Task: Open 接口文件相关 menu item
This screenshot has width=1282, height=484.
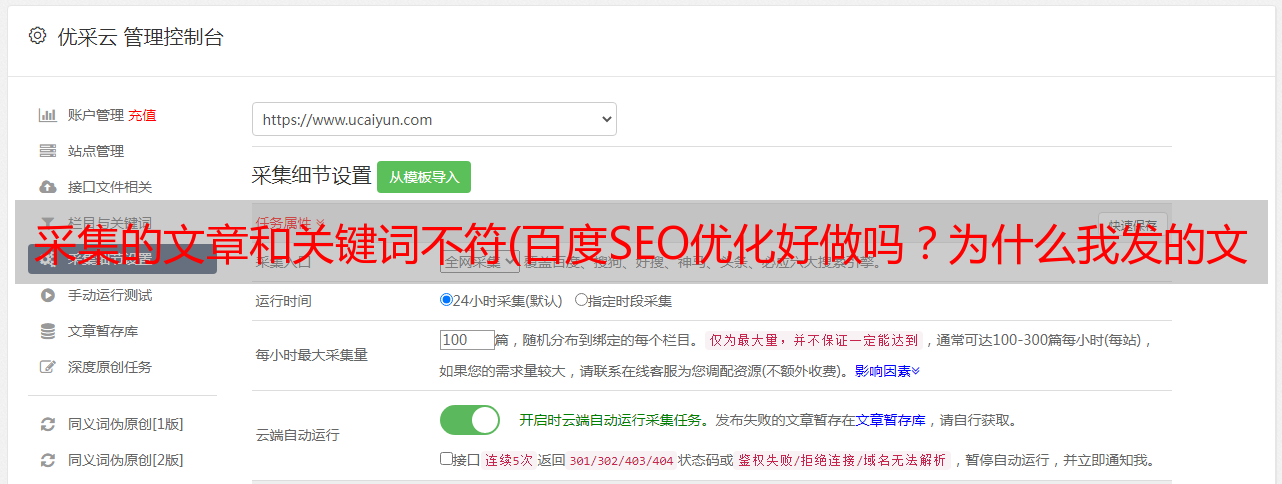Action: tap(110, 187)
